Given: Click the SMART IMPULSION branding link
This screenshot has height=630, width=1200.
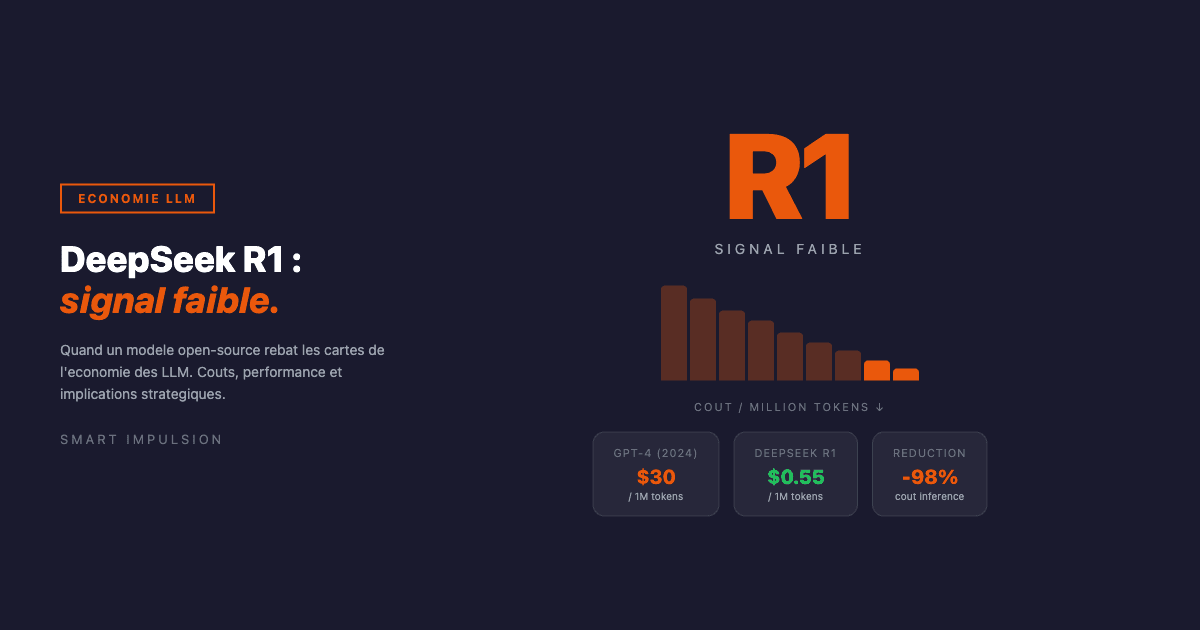Looking at the screenshot, I should (141, 439).
